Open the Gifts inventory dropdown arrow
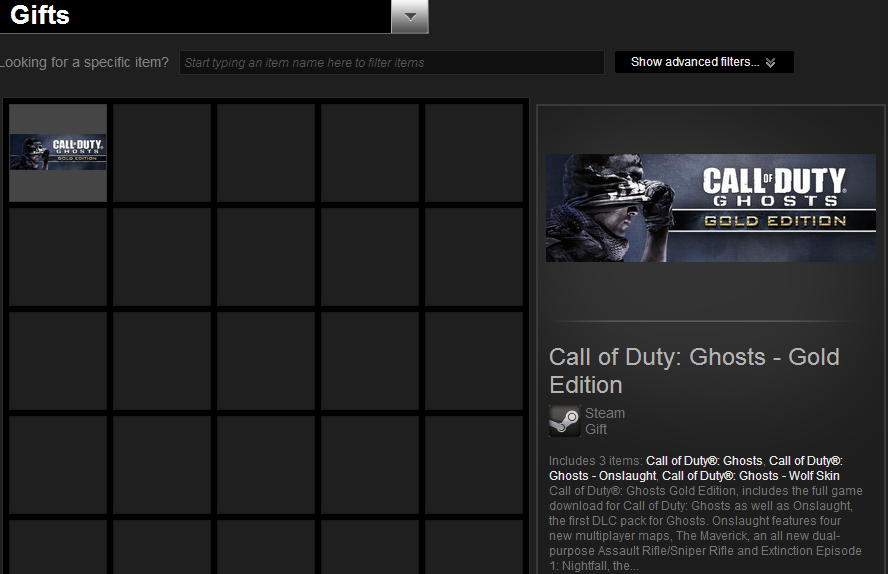 tap(410, 16)
